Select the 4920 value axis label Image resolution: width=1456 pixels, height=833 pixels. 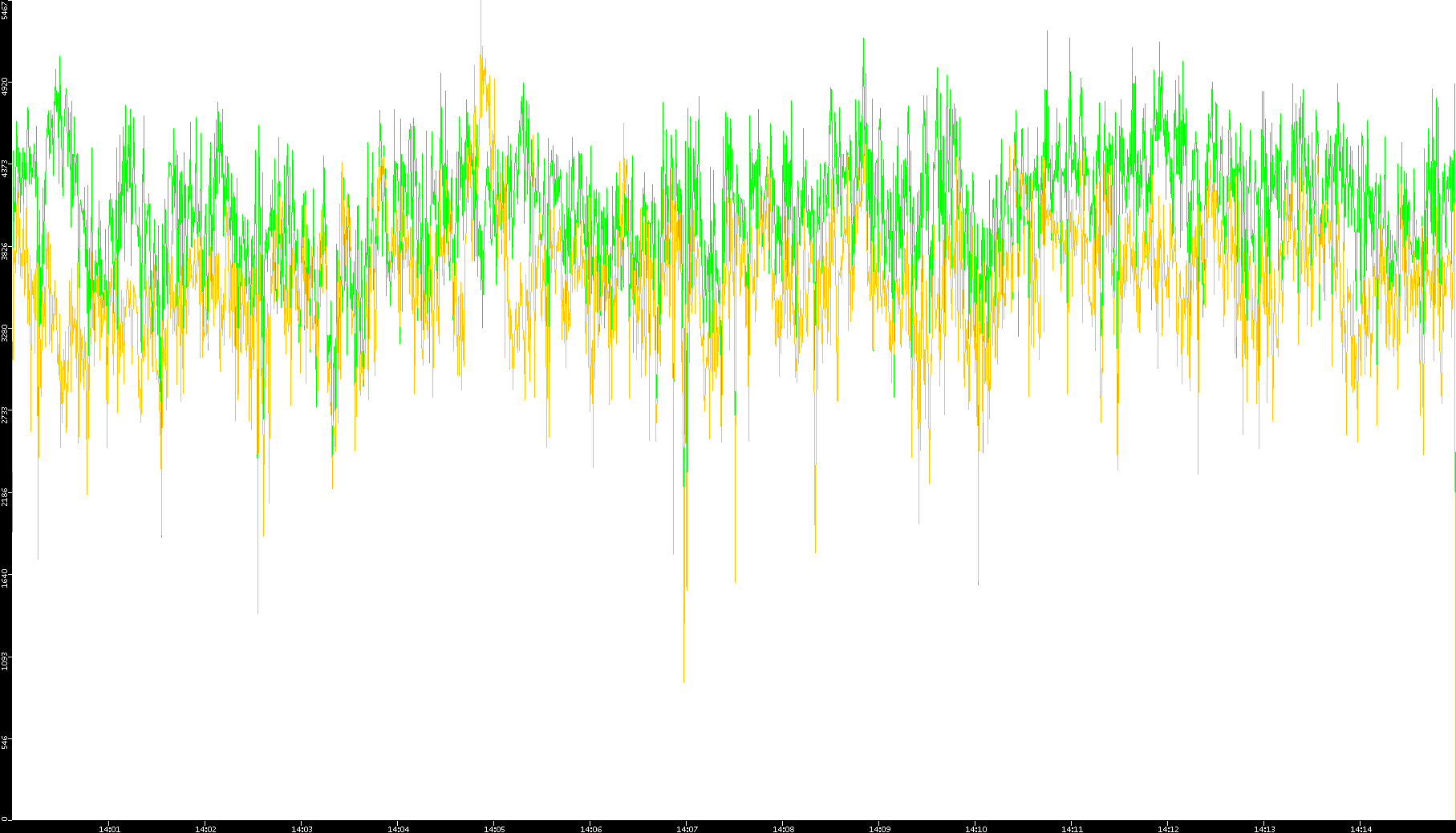point(5,86)
